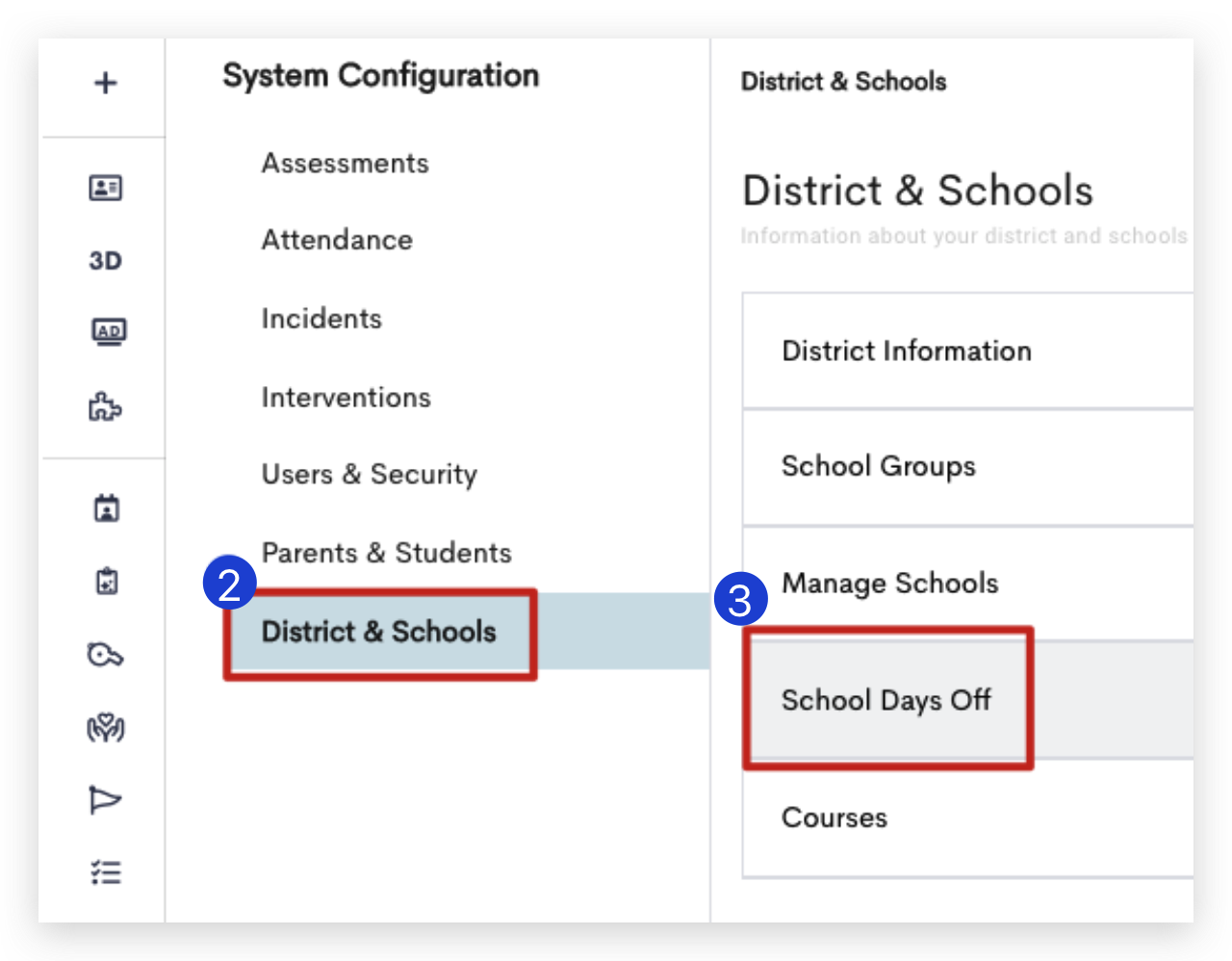Screen dimensions: 1232x961
Task: Click the AD monitor icon in the sidebar
Action: pos(109,332)
